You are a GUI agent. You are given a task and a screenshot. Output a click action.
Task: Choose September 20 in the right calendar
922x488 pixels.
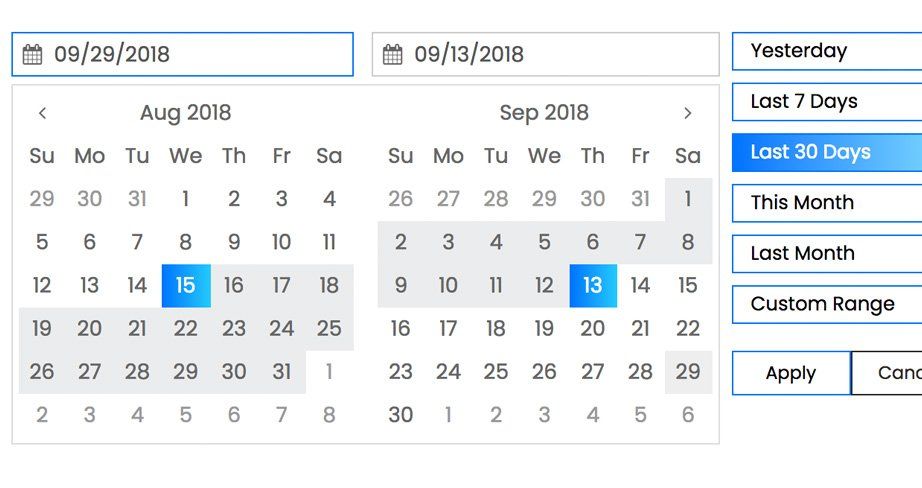point(593,329)
